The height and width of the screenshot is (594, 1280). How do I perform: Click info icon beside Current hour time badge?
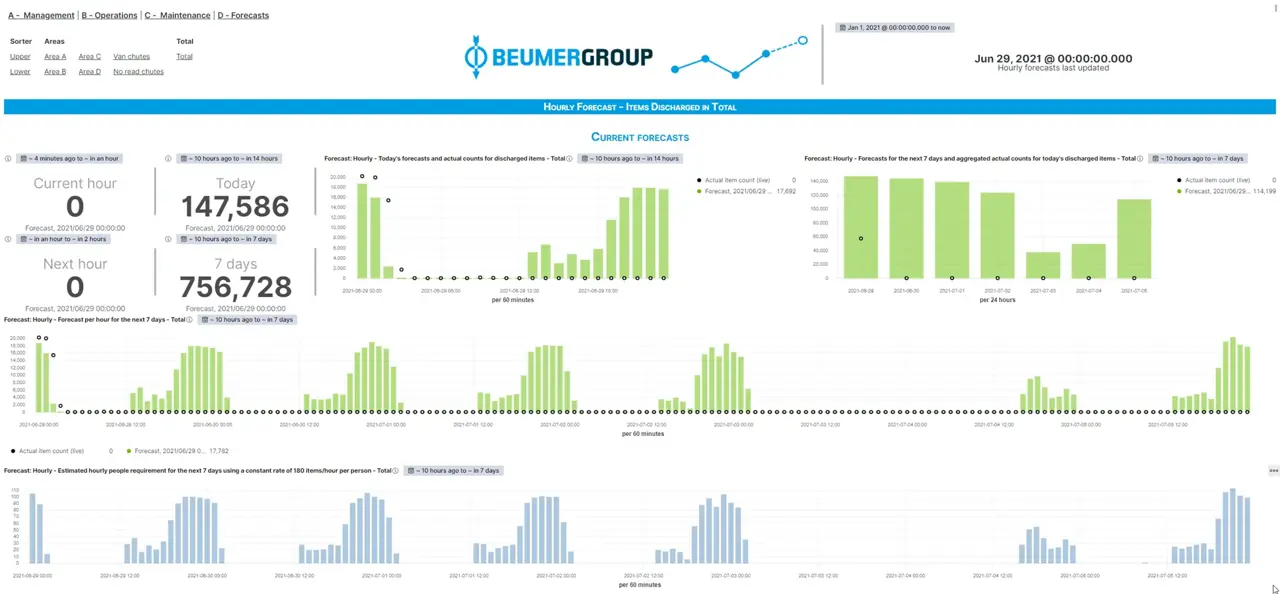point(8,158)
